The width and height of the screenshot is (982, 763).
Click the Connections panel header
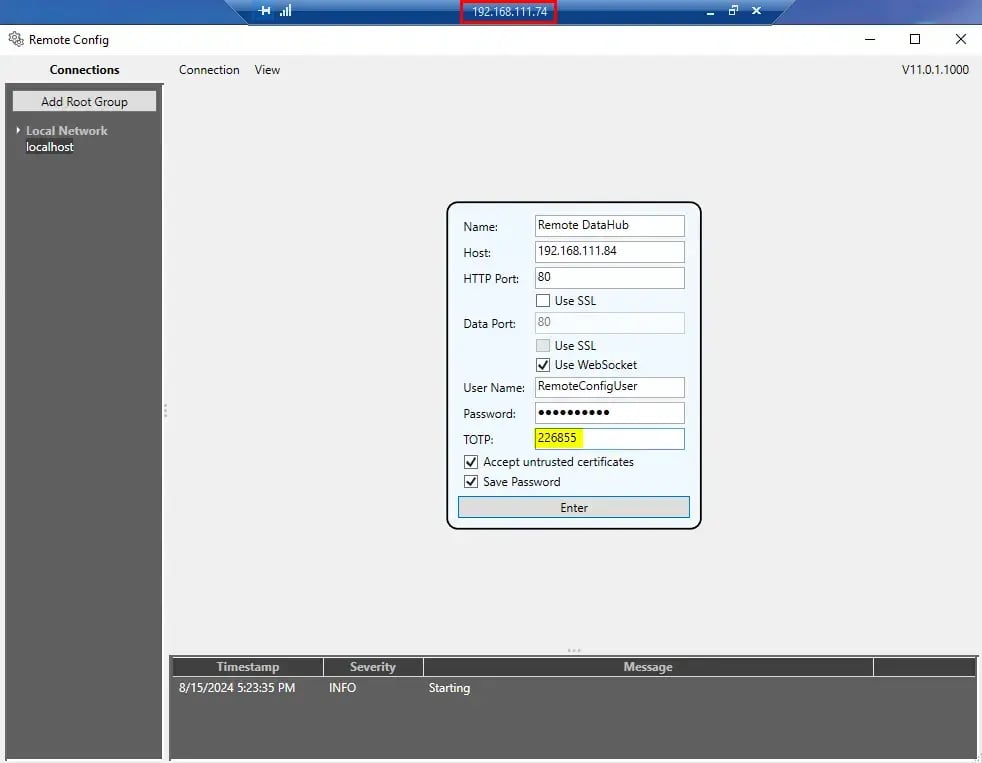84,69
